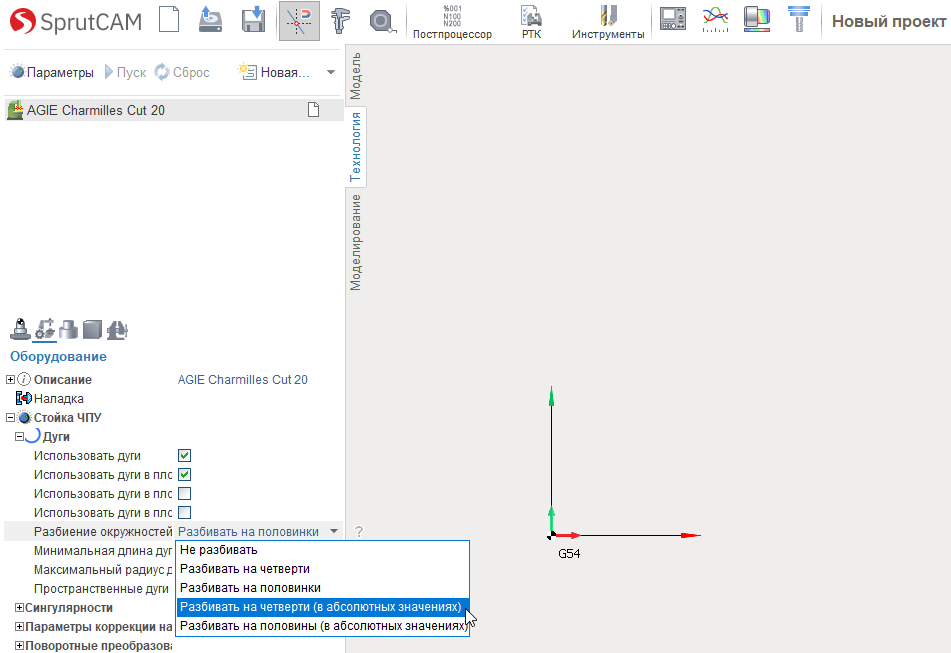Click the Описание info circle icon

[24, 380]
